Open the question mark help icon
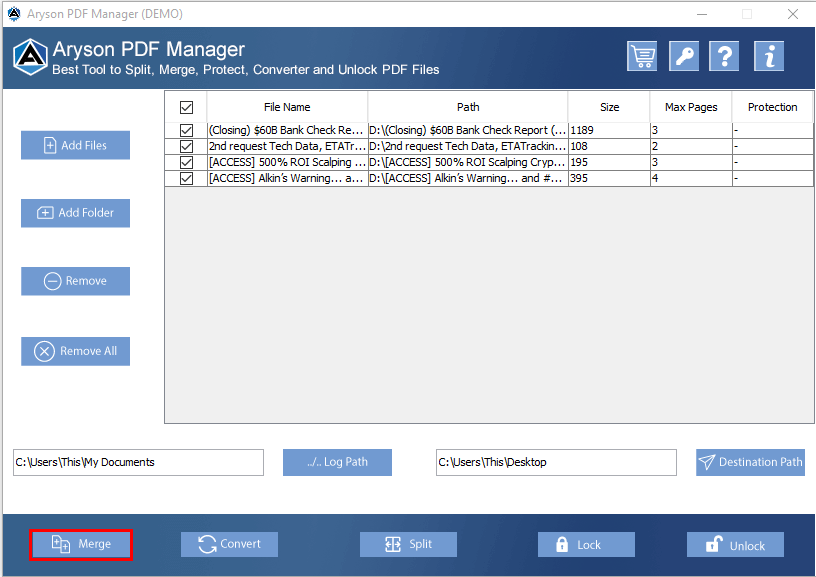816x577 pixels. click(724, 56)
